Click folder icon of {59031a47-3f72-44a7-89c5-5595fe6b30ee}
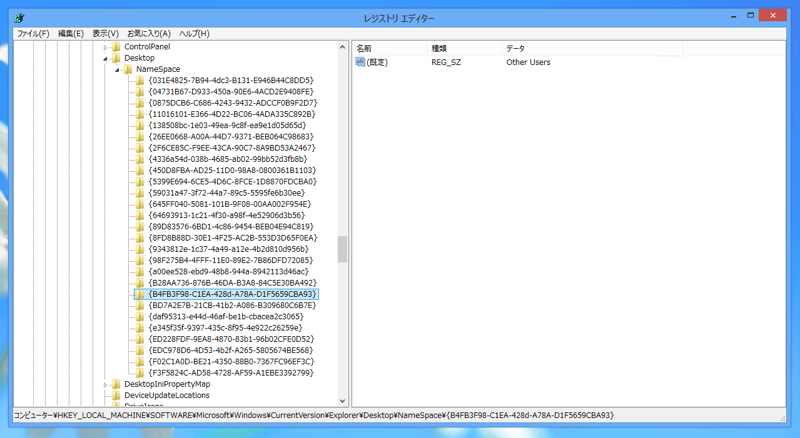This screenshot has width=800, height=438. click(x=140, y=193)
